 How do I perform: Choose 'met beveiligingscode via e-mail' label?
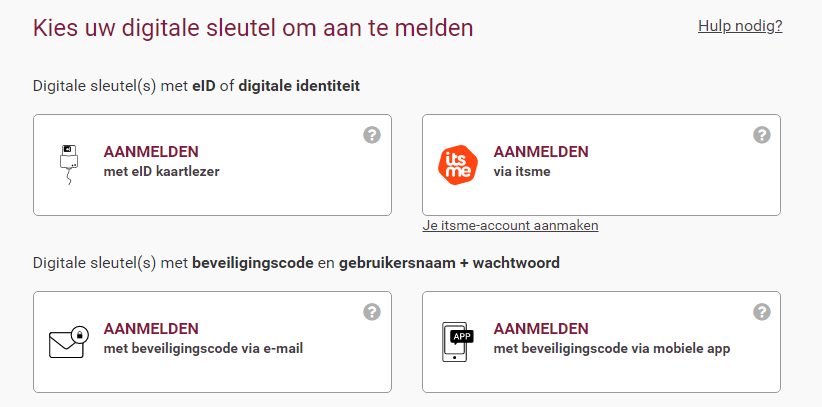click(203, 349)
